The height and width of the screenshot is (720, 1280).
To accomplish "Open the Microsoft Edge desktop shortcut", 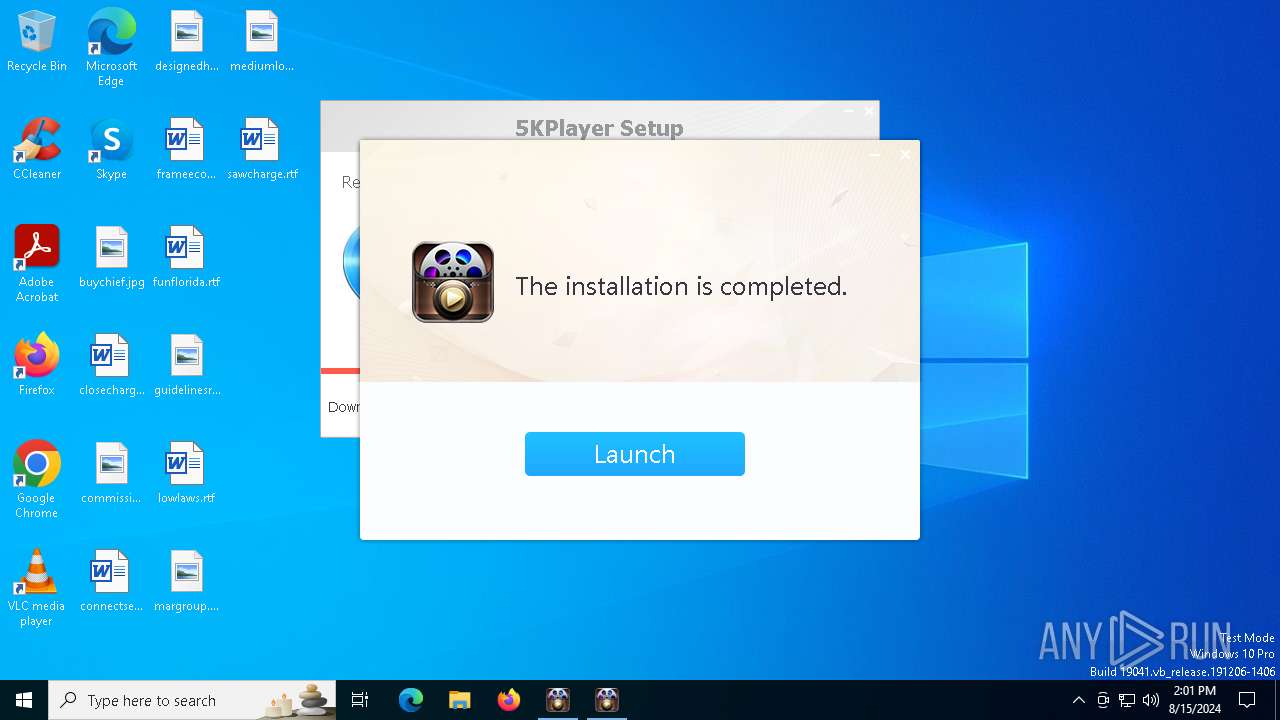I will (111, 47).
